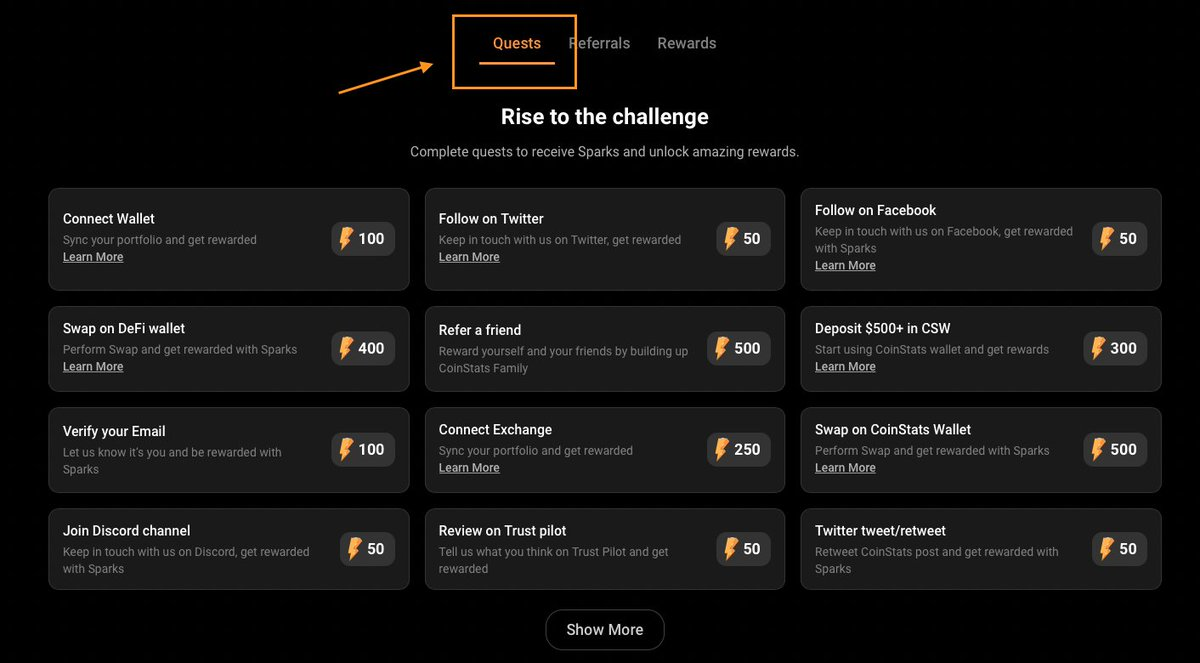Switch to the Quests tab
The width and height of the screenshot is (1200, 663).
517,44
